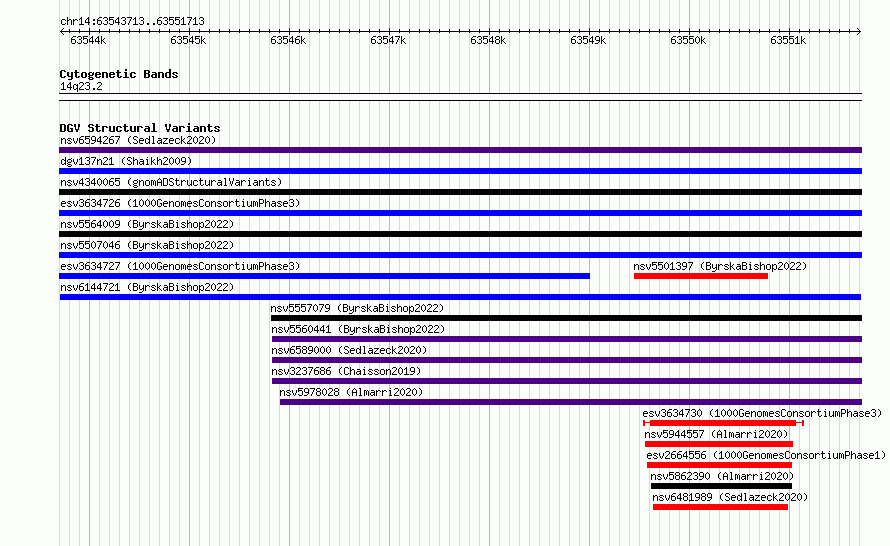This screenshot has width=890, height=546.
Task: Open nsv6481989 (Sedlazeck2020) variant
Action: tap(730, 497)
